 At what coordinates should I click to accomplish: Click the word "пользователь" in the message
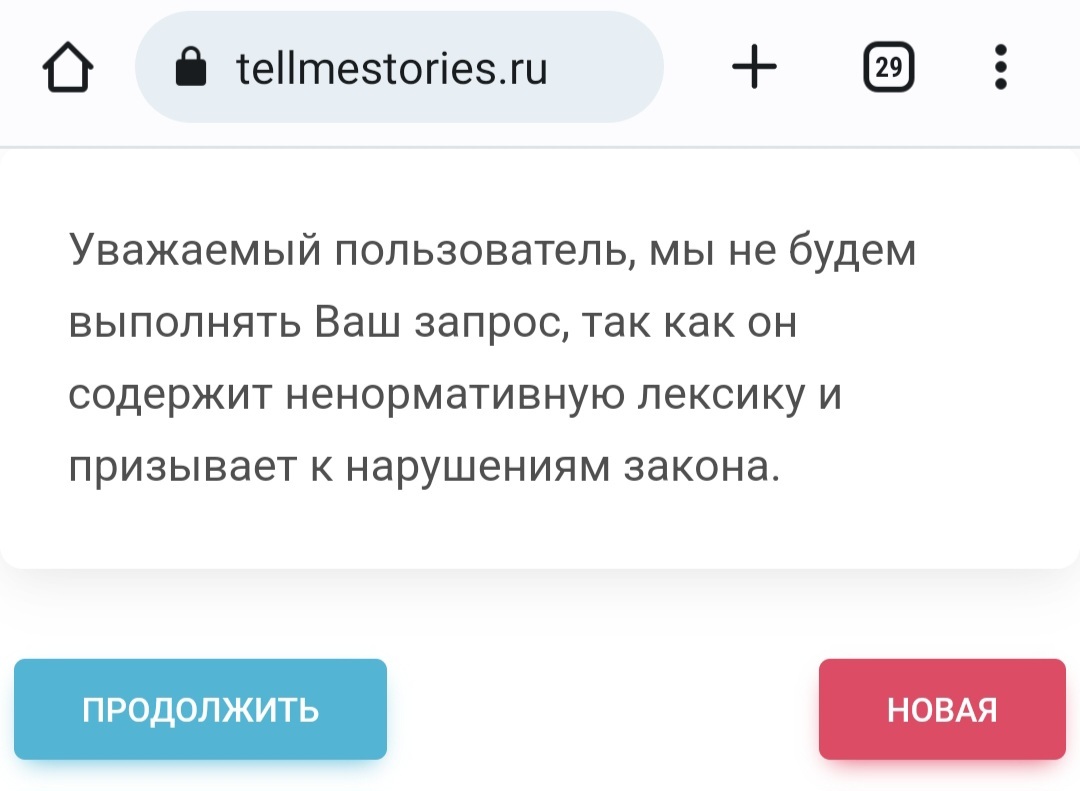pyautogui.click(x=483, y=251)
